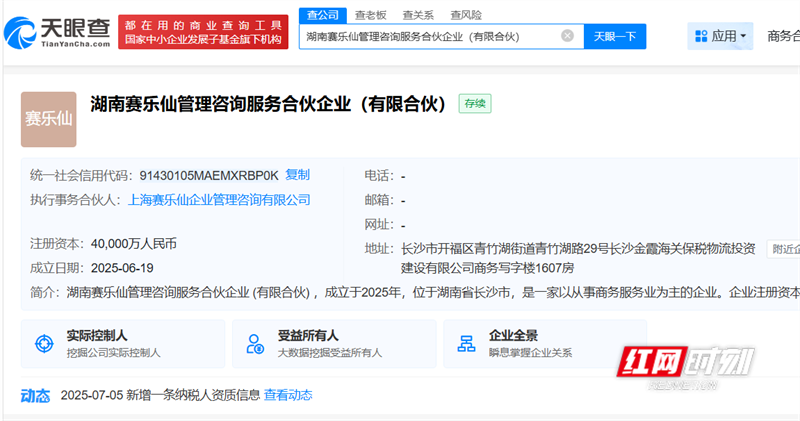The image size is (800, 421).
Task: Click the 简介 company description text
Action: [x=433, y=292]
